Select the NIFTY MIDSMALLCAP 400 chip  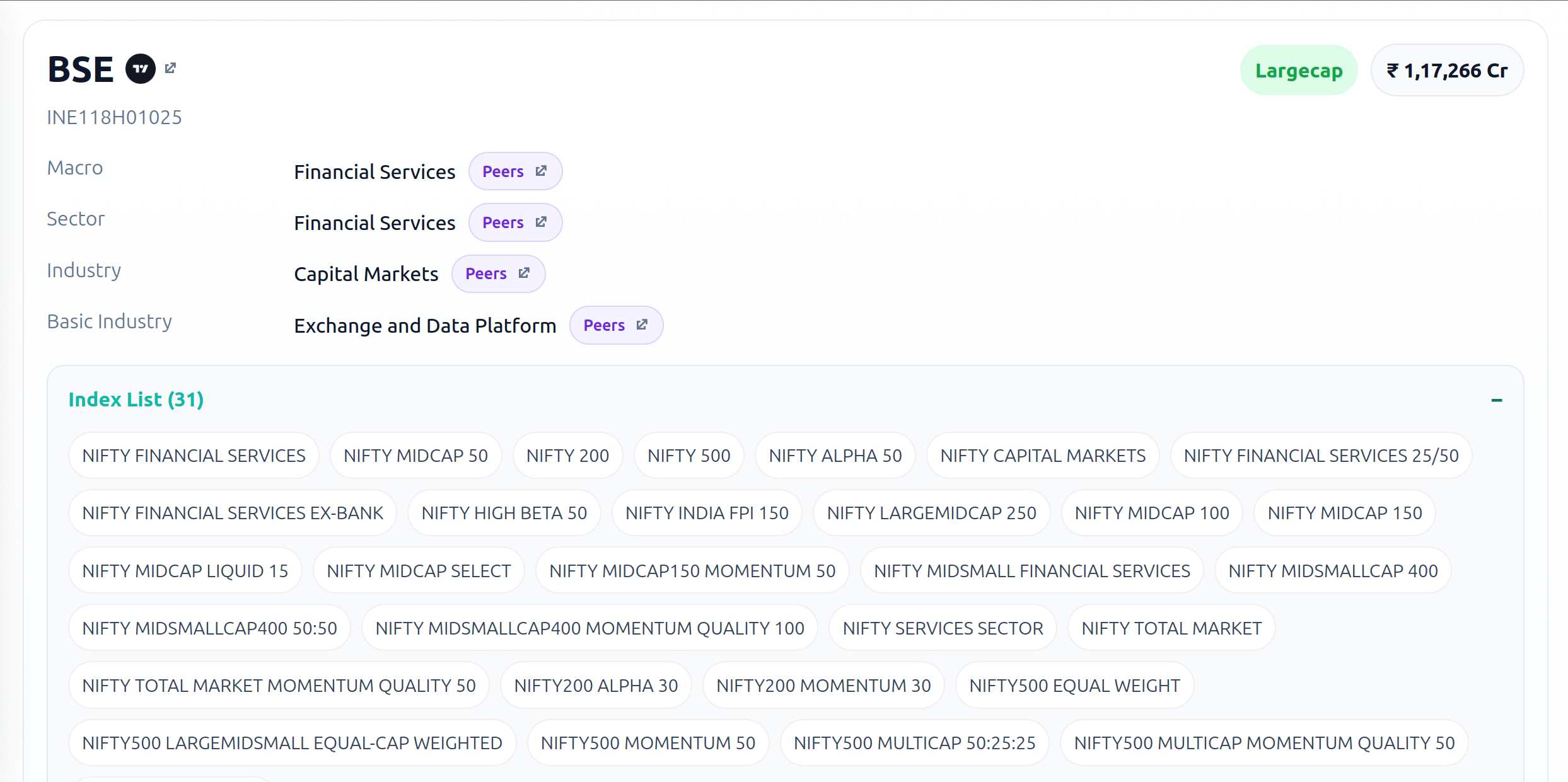pos(1333,571)
